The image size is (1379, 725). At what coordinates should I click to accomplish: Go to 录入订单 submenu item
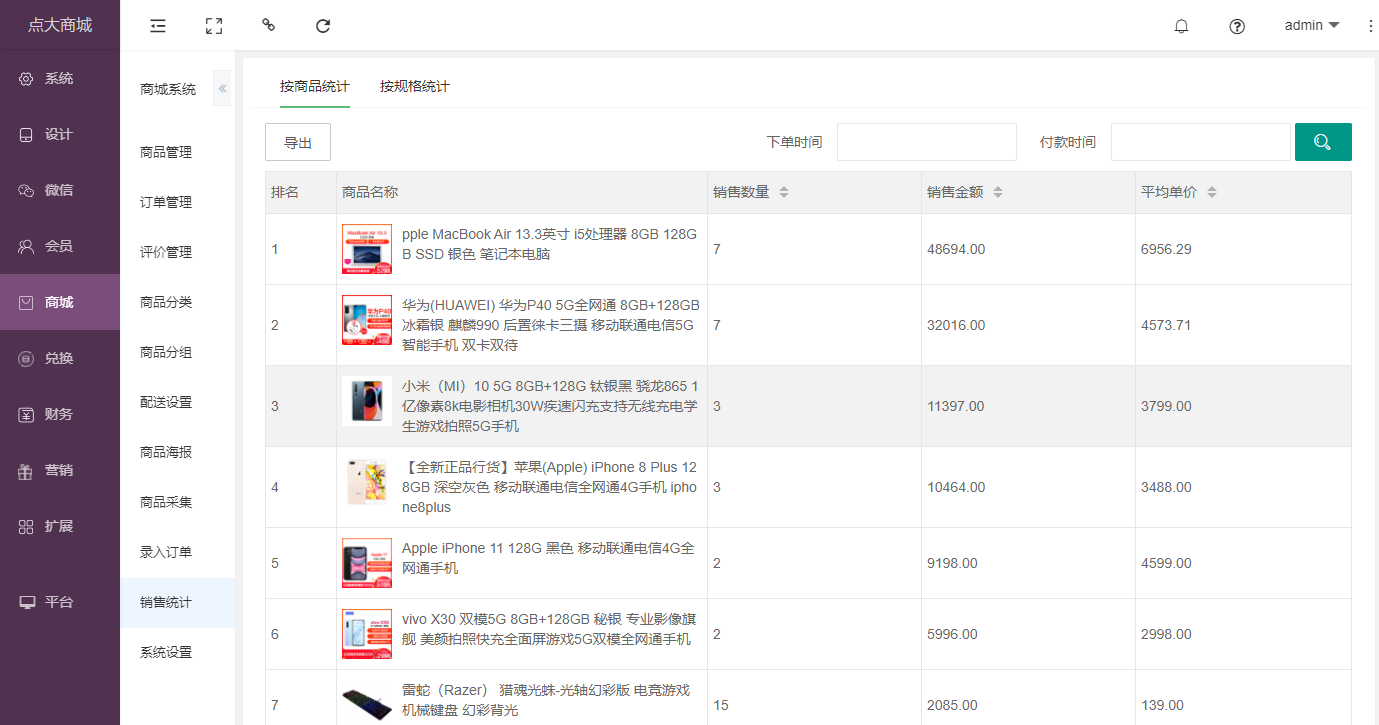pos(178,552)
